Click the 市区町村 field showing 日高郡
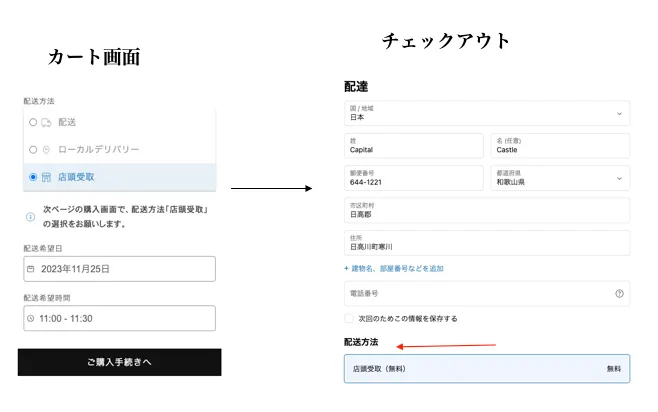 [486, 210]
